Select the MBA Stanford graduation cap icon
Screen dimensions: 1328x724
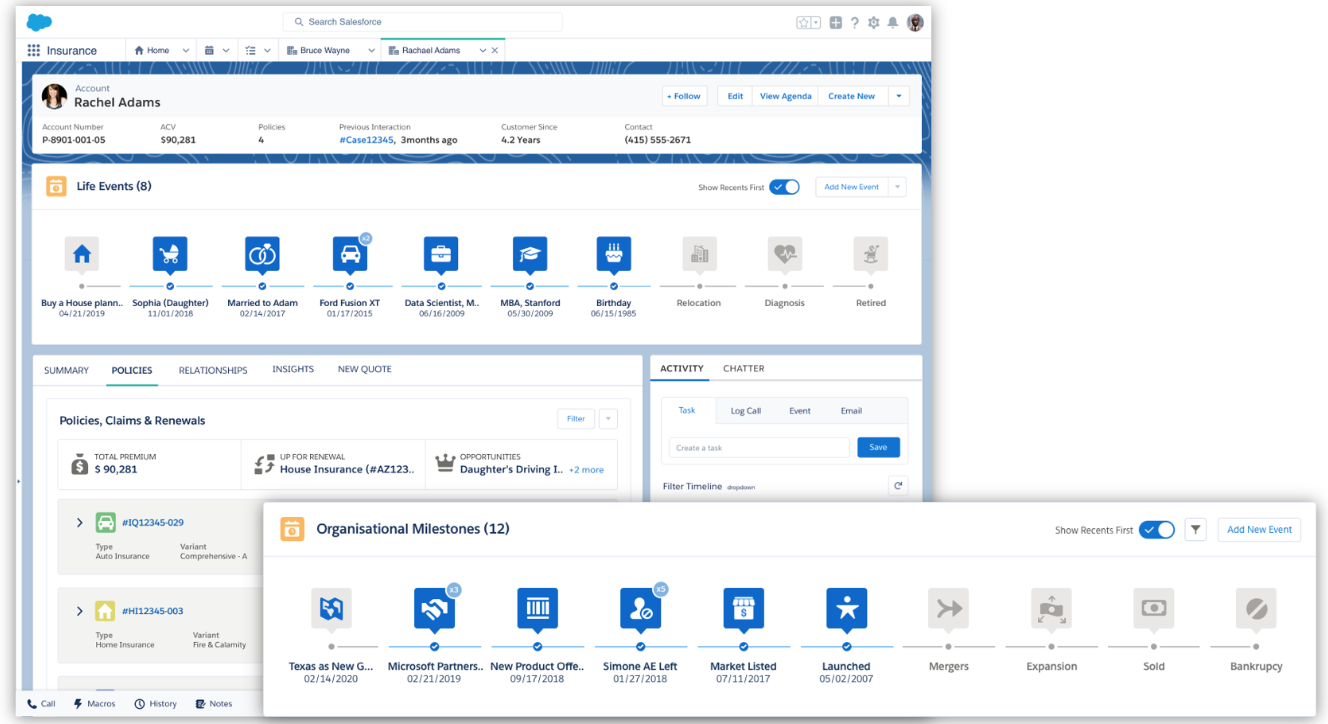coord(529,254)
